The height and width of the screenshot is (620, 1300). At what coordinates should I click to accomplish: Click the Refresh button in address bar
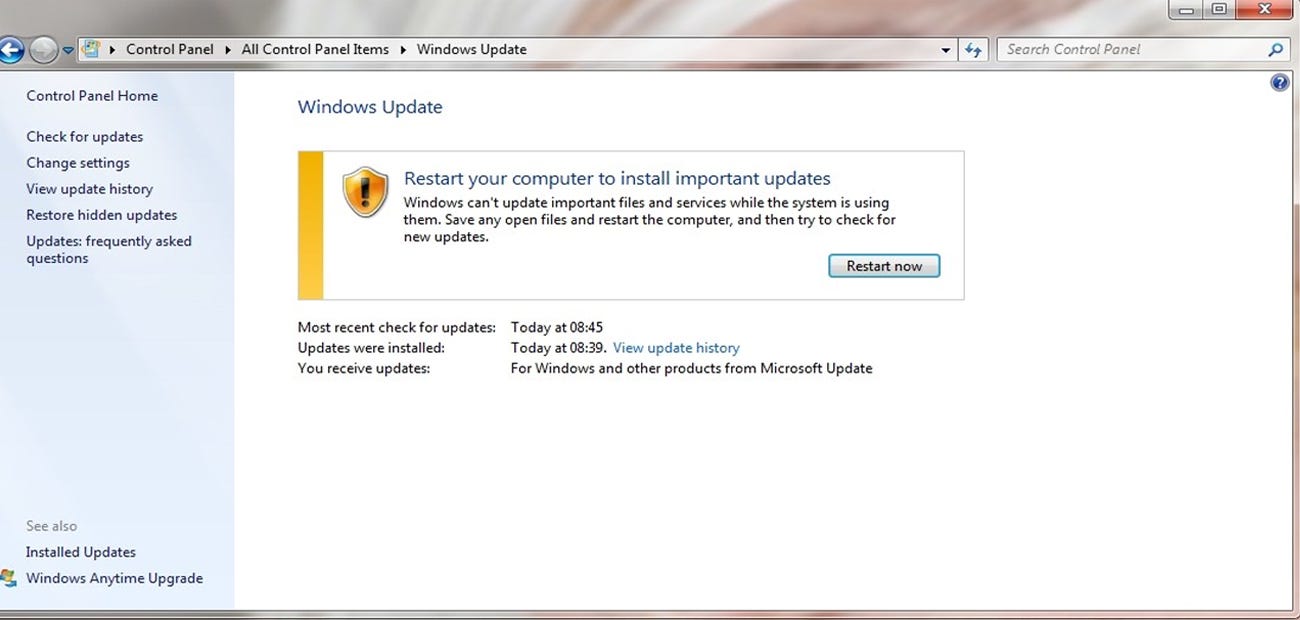(973, 50)
